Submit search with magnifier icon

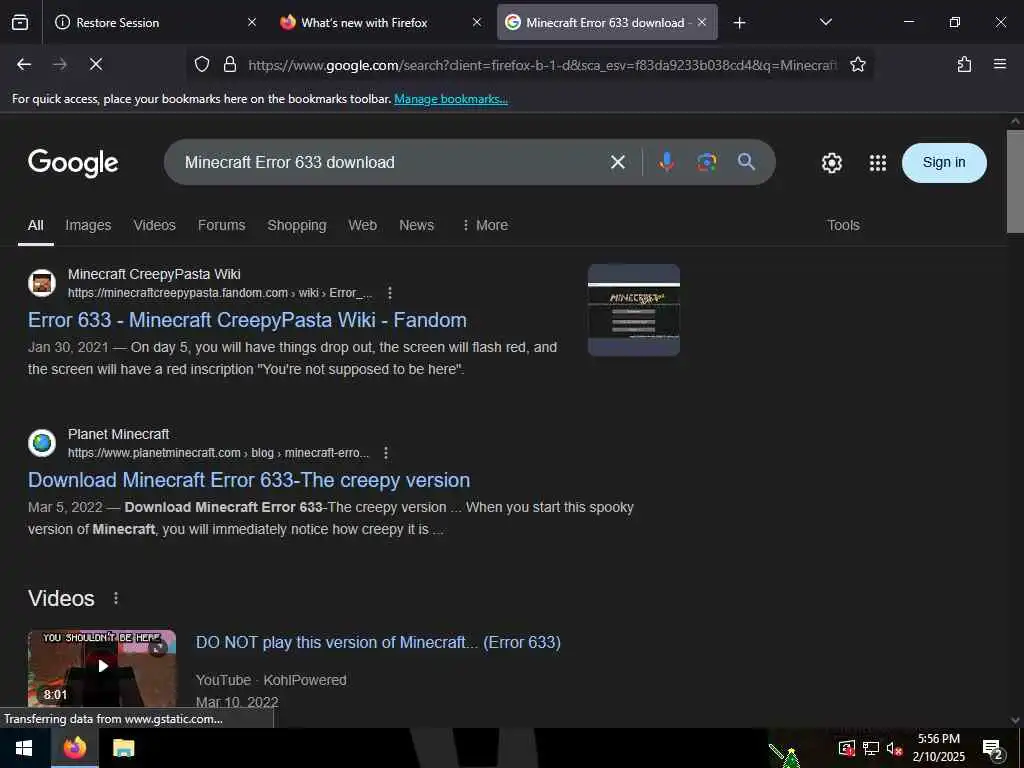(x=746, y=162)
